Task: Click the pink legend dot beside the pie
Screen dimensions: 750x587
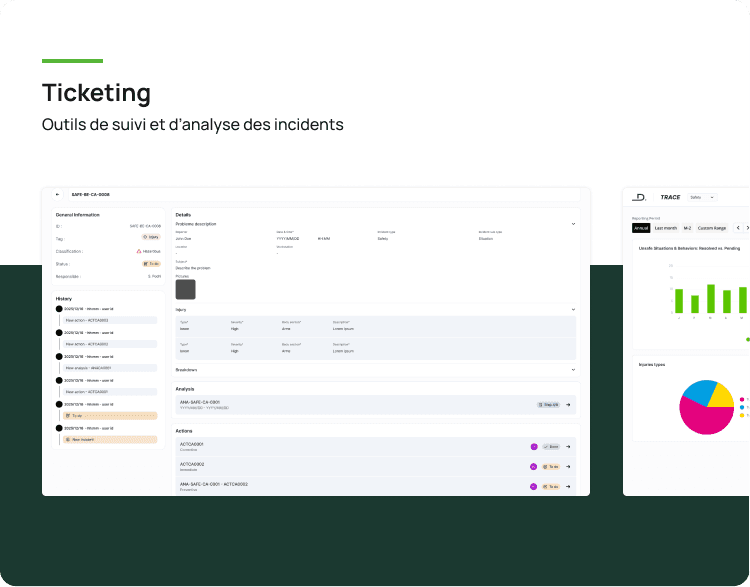Action: tap(742, 399)
